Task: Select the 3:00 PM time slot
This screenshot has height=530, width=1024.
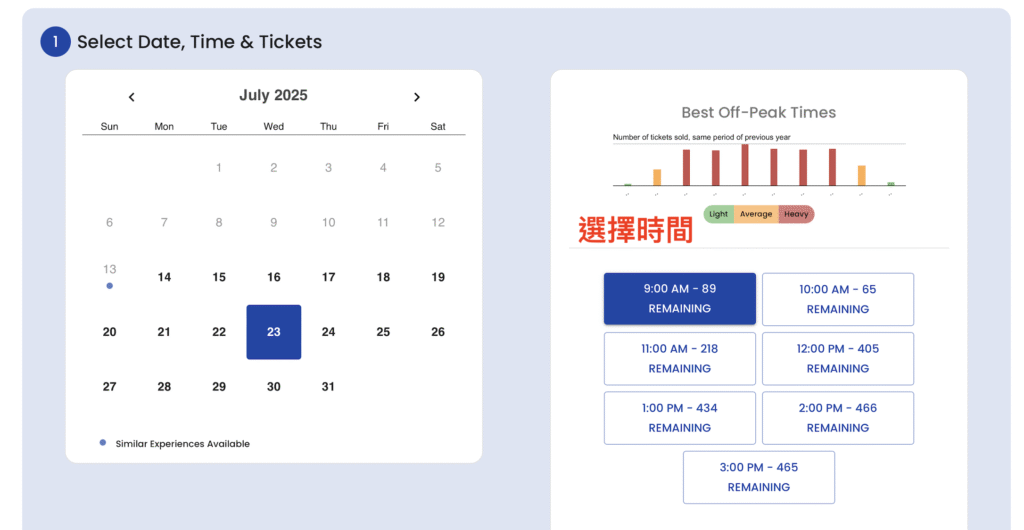Action: [x=758, y=477]
